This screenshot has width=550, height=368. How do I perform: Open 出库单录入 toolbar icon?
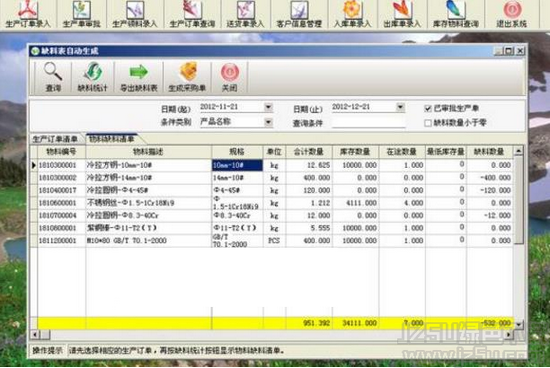pyautogui.click(x=402, y=14)
